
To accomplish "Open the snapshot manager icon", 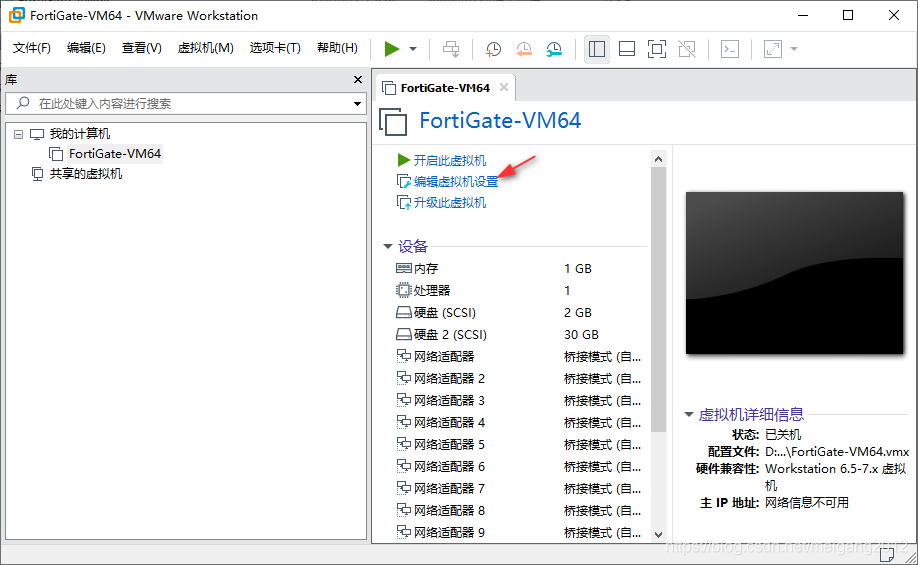I will coord(554,49).
